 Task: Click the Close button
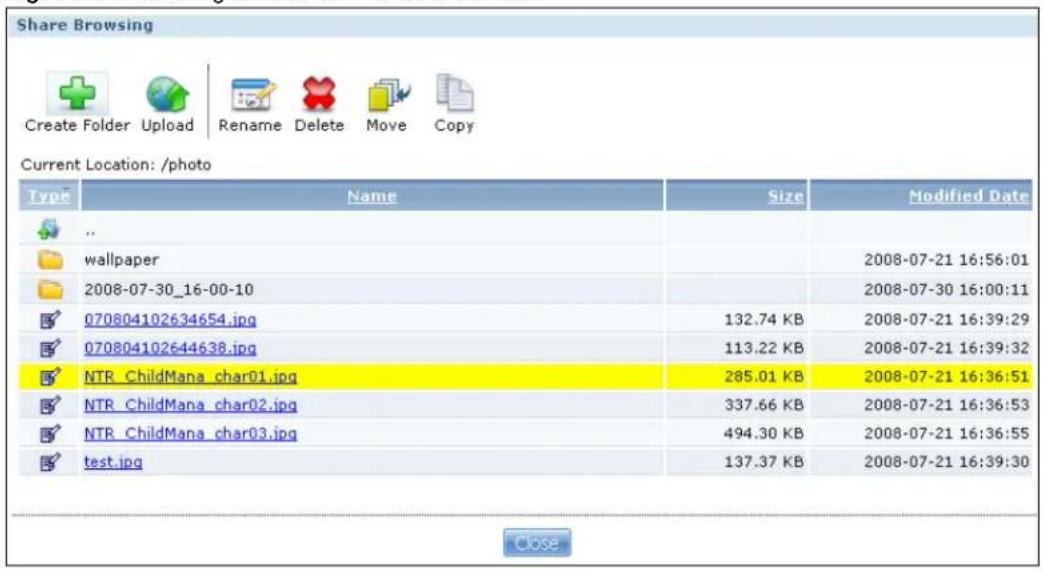pyautogui.click(x=537, y=543)
